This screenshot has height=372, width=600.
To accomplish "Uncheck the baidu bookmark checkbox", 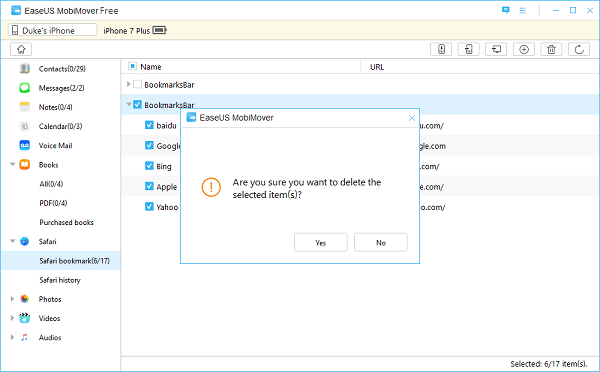I will click(149, 125).
